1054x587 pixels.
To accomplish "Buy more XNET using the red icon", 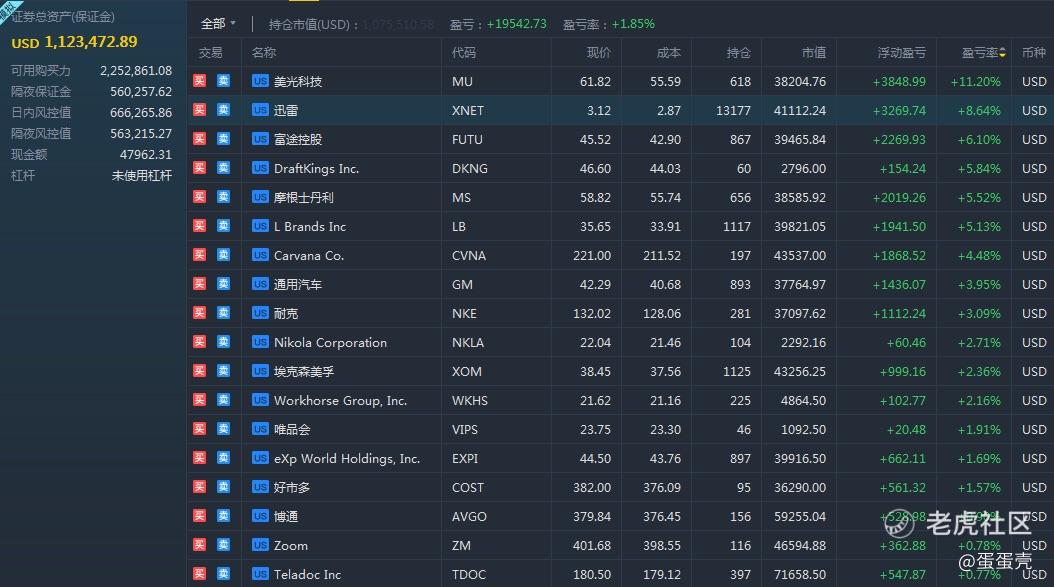I will point(200,110).
